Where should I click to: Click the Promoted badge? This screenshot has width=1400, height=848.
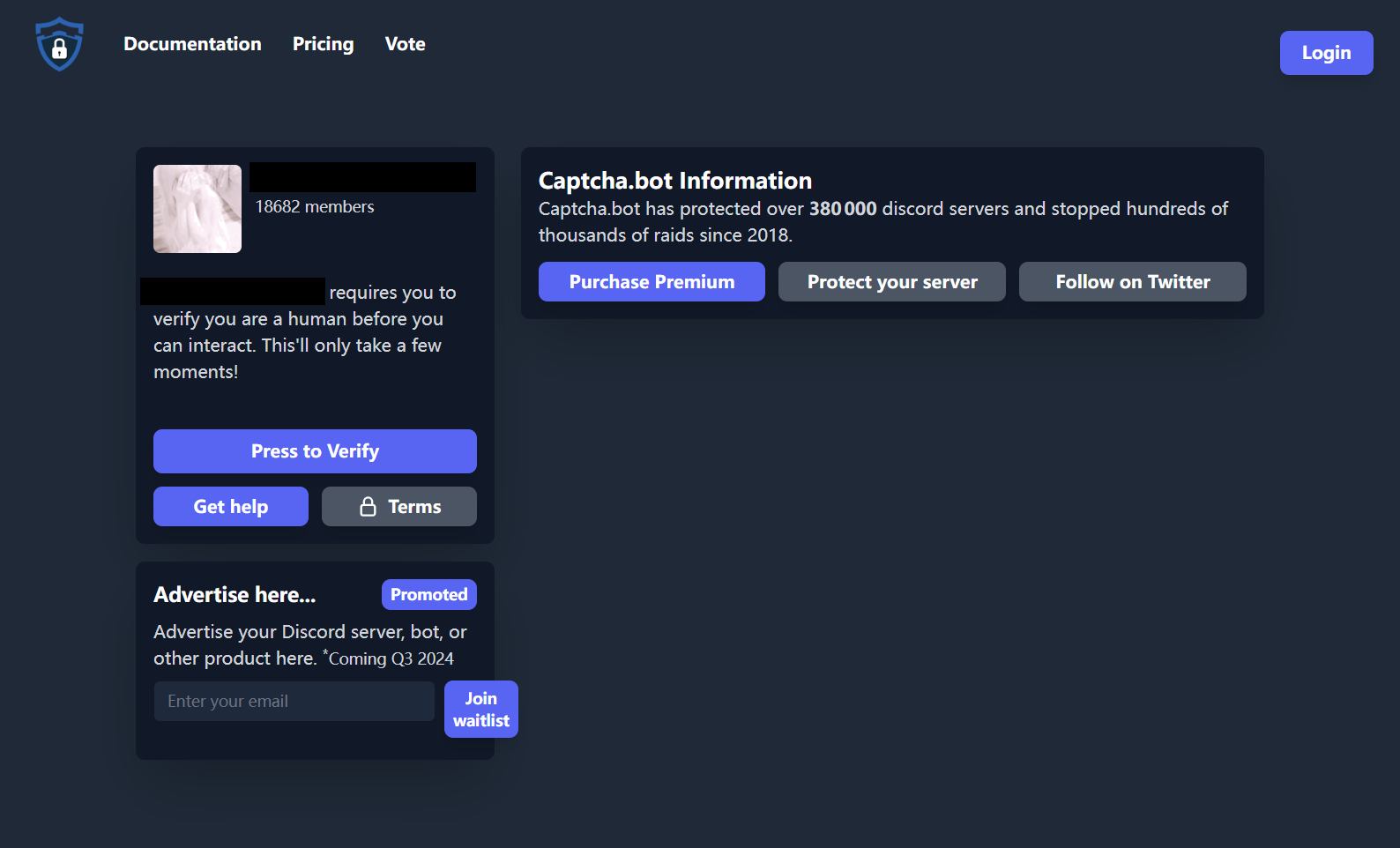(429, 595)
